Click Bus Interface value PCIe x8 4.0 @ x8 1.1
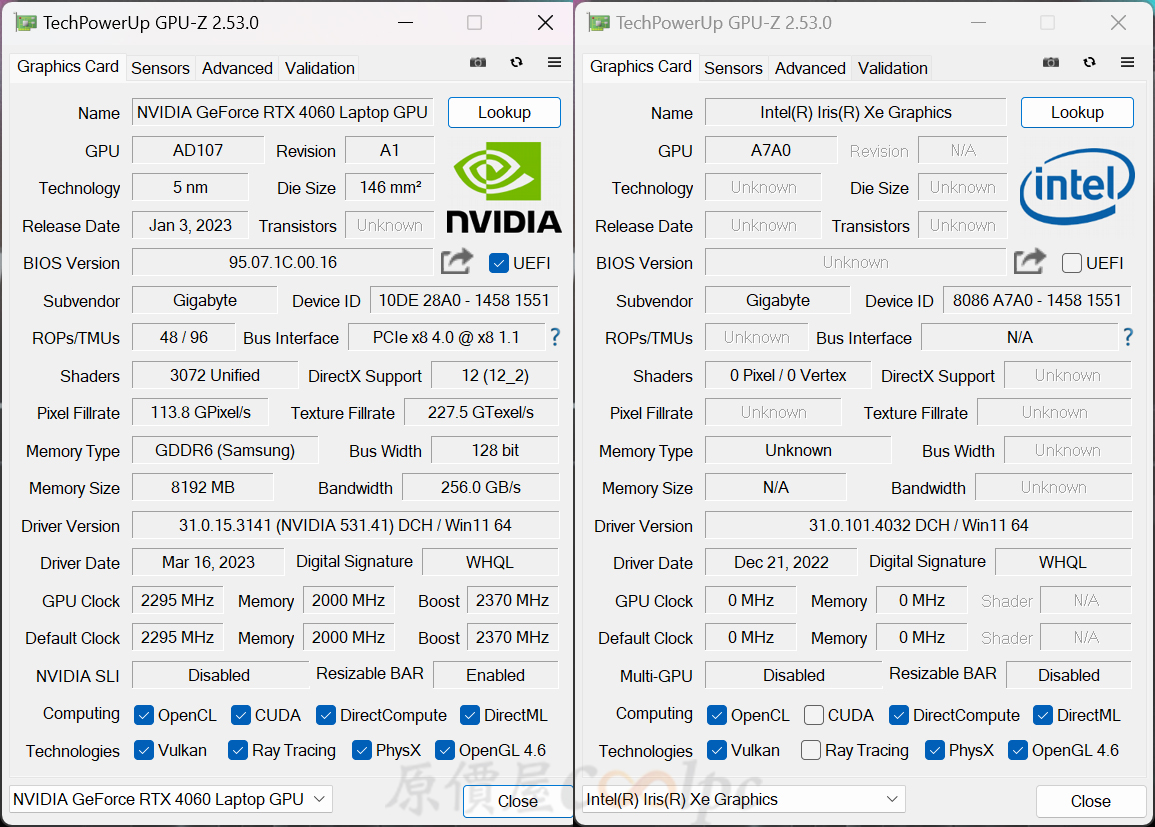 (446, 337)
